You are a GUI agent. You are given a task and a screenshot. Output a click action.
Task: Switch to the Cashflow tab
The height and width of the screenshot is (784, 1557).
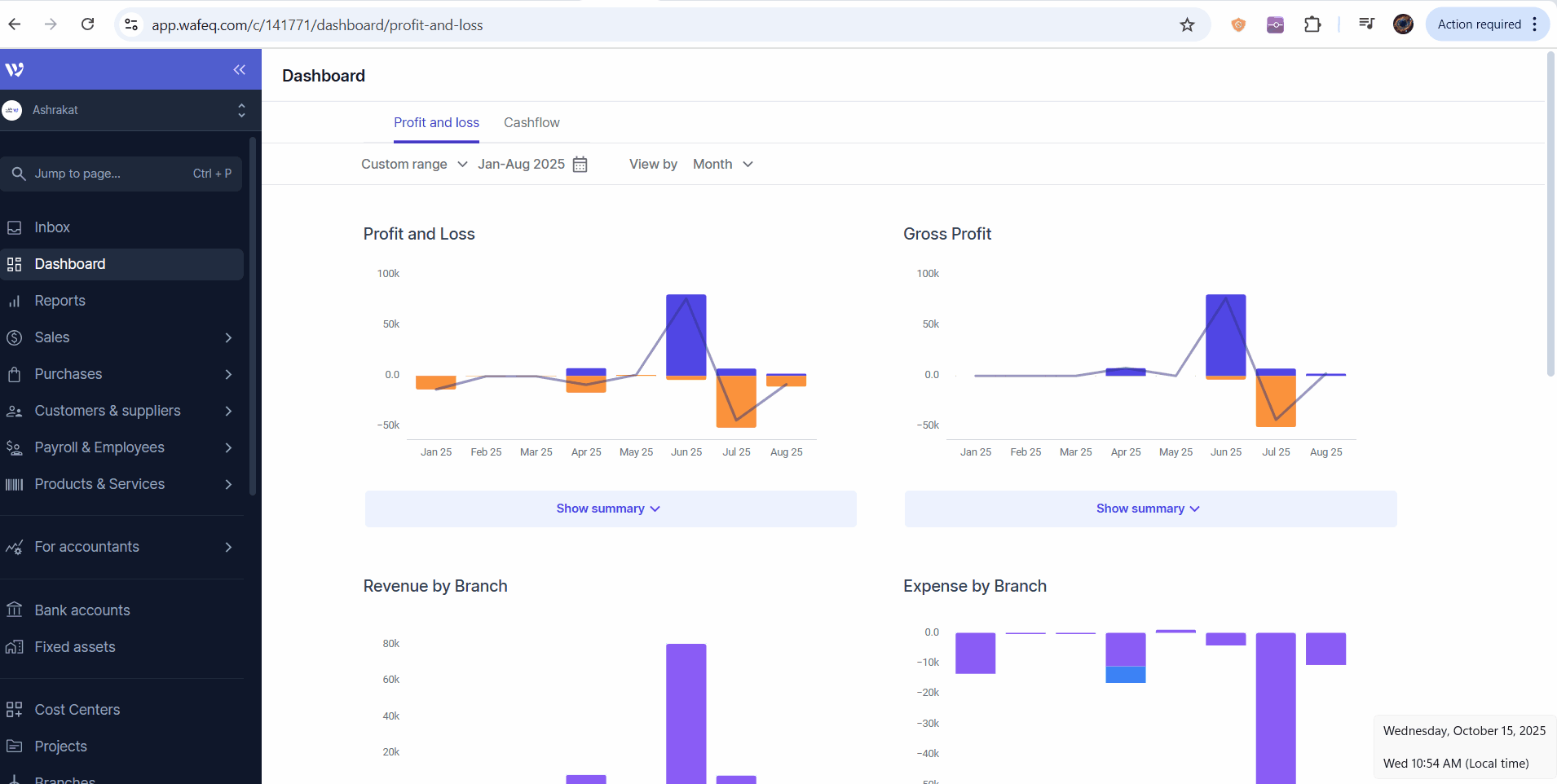coord(531,123)
